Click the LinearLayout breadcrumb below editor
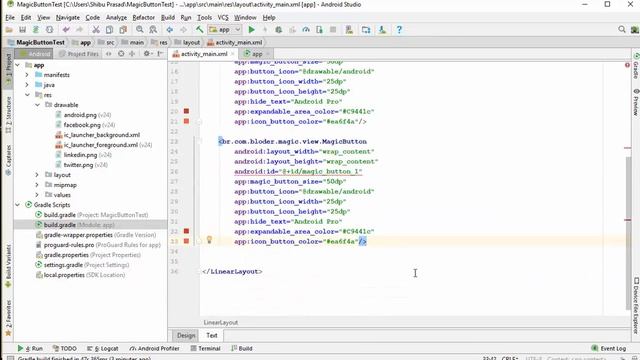Viewport: 640px width, 360px height. coord(220,322)
